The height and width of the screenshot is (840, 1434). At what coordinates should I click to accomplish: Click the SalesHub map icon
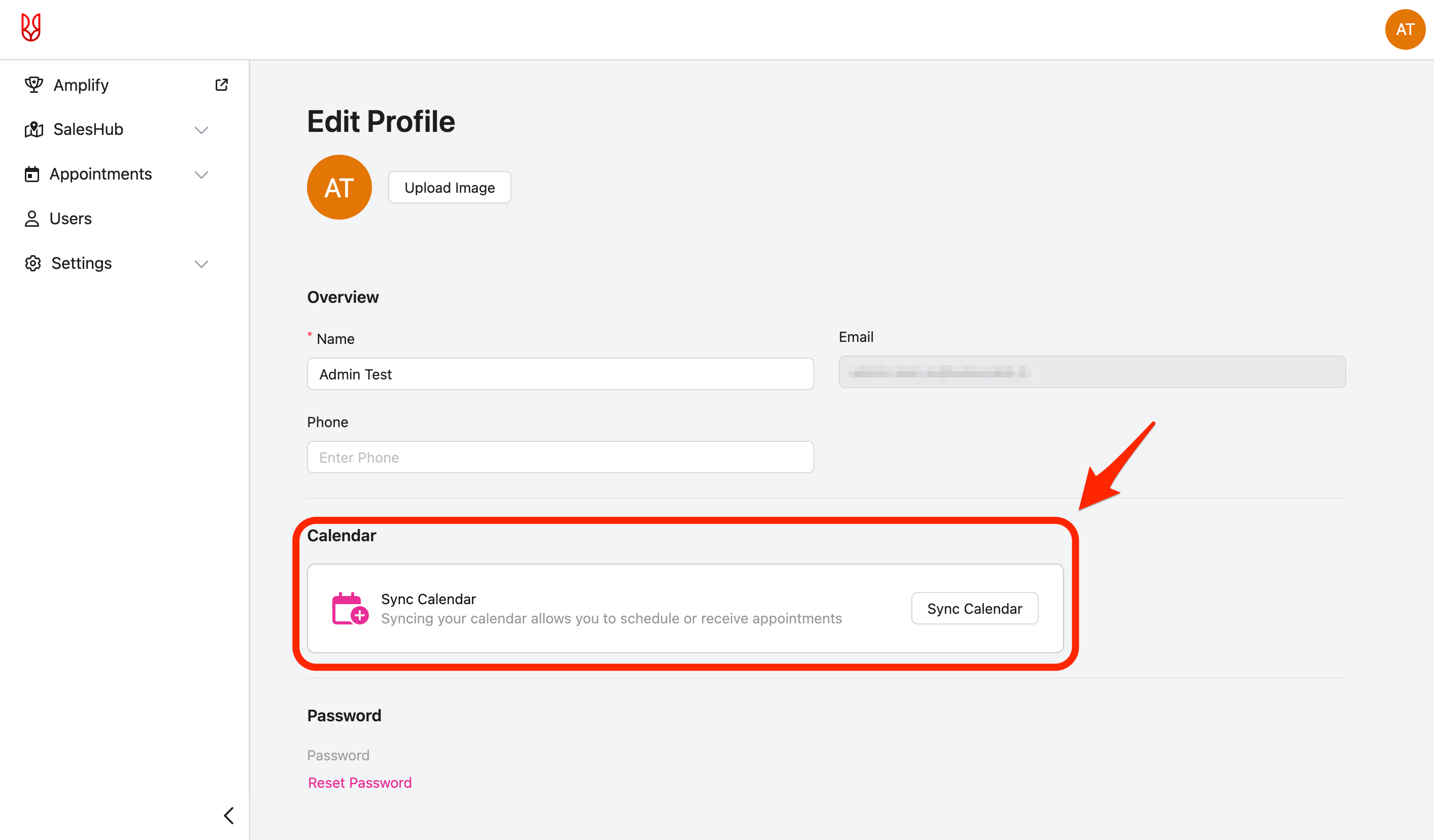(33, 130)
